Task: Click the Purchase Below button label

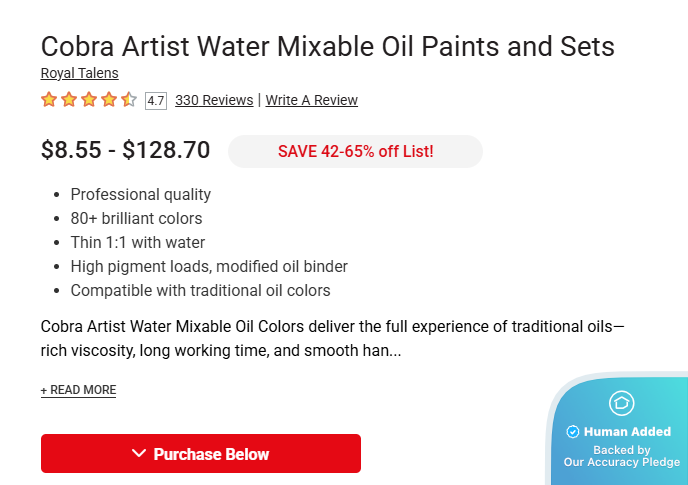Action: (211, 454)
